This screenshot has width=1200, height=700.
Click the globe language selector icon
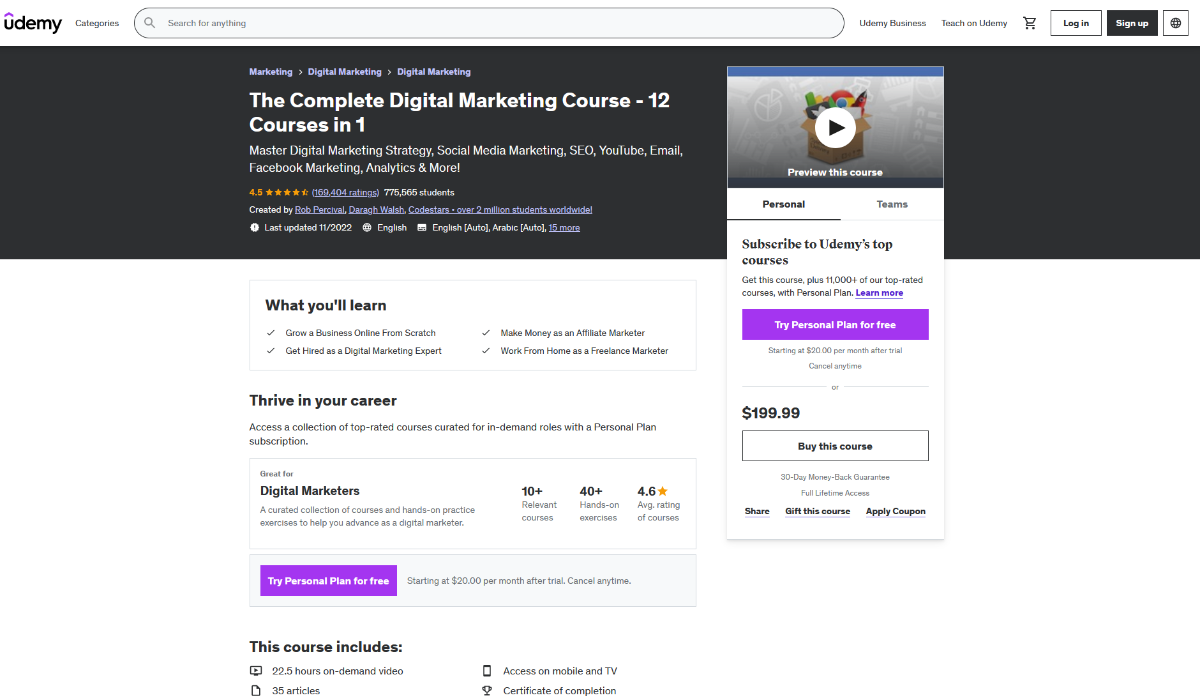[1175, 23]
